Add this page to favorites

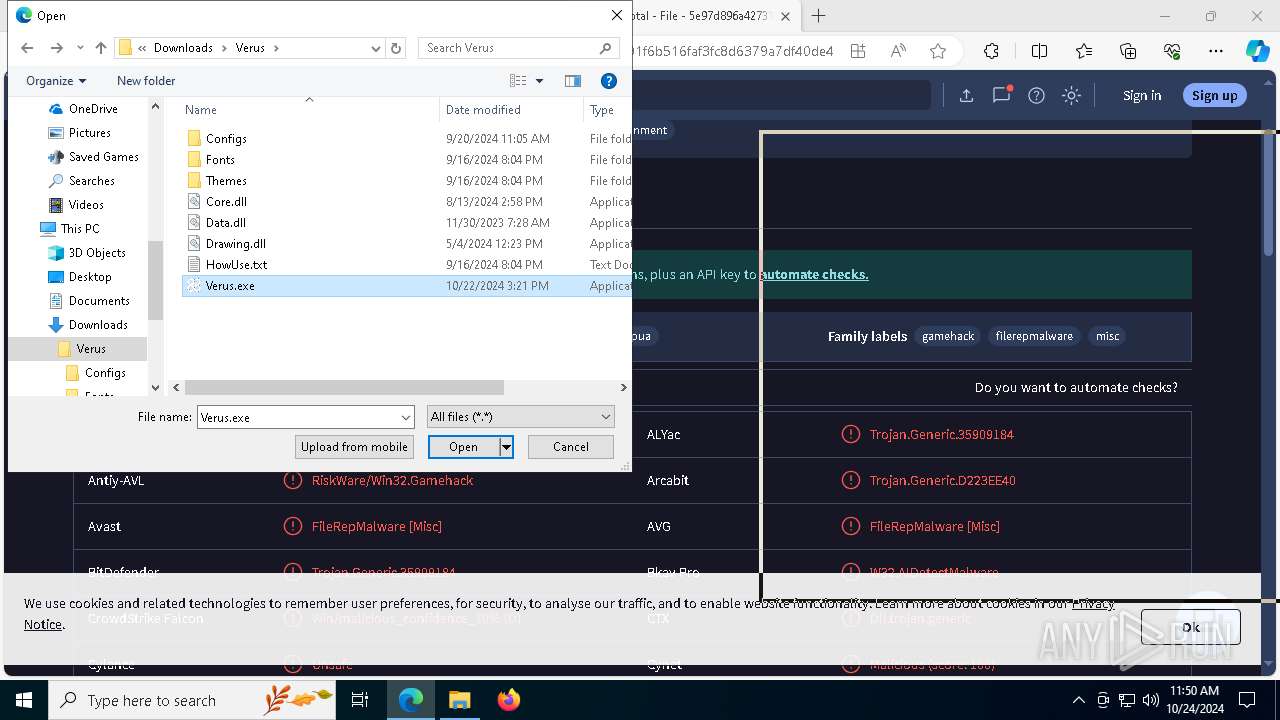pyautogui.click(x=937, y=51)
